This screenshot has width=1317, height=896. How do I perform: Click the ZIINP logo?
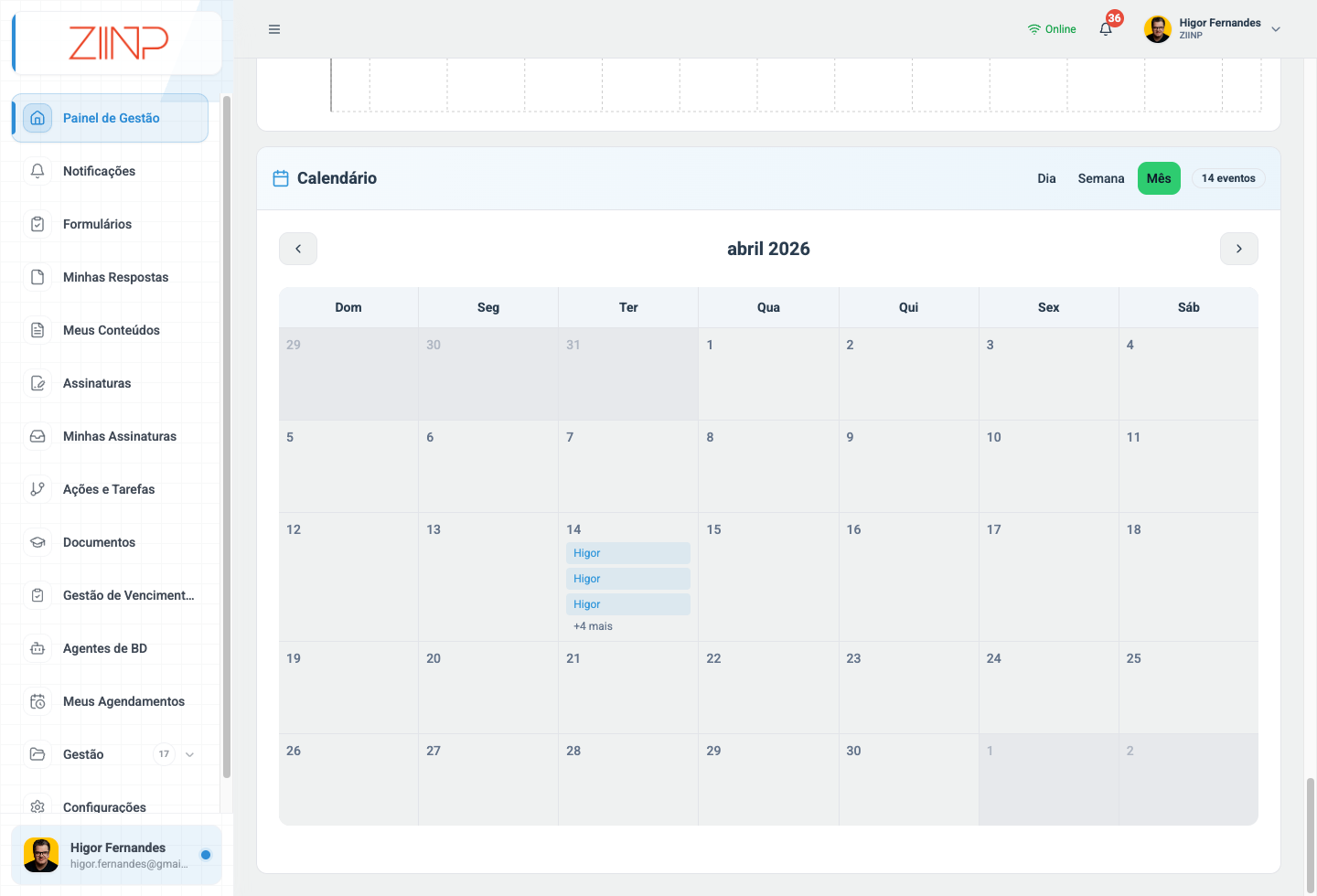119,43
